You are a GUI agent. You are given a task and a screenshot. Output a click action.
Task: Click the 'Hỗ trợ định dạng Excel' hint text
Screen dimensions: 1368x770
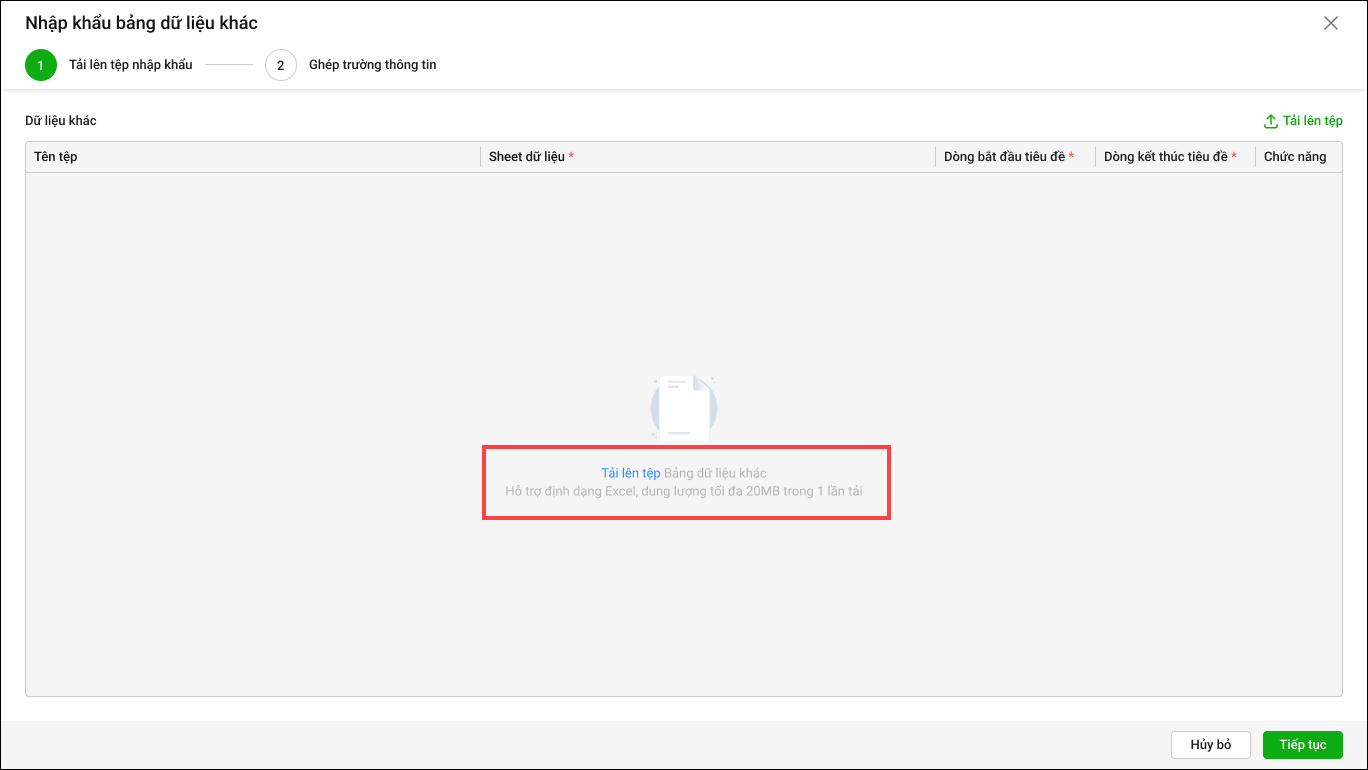click(x=683, y=491)
